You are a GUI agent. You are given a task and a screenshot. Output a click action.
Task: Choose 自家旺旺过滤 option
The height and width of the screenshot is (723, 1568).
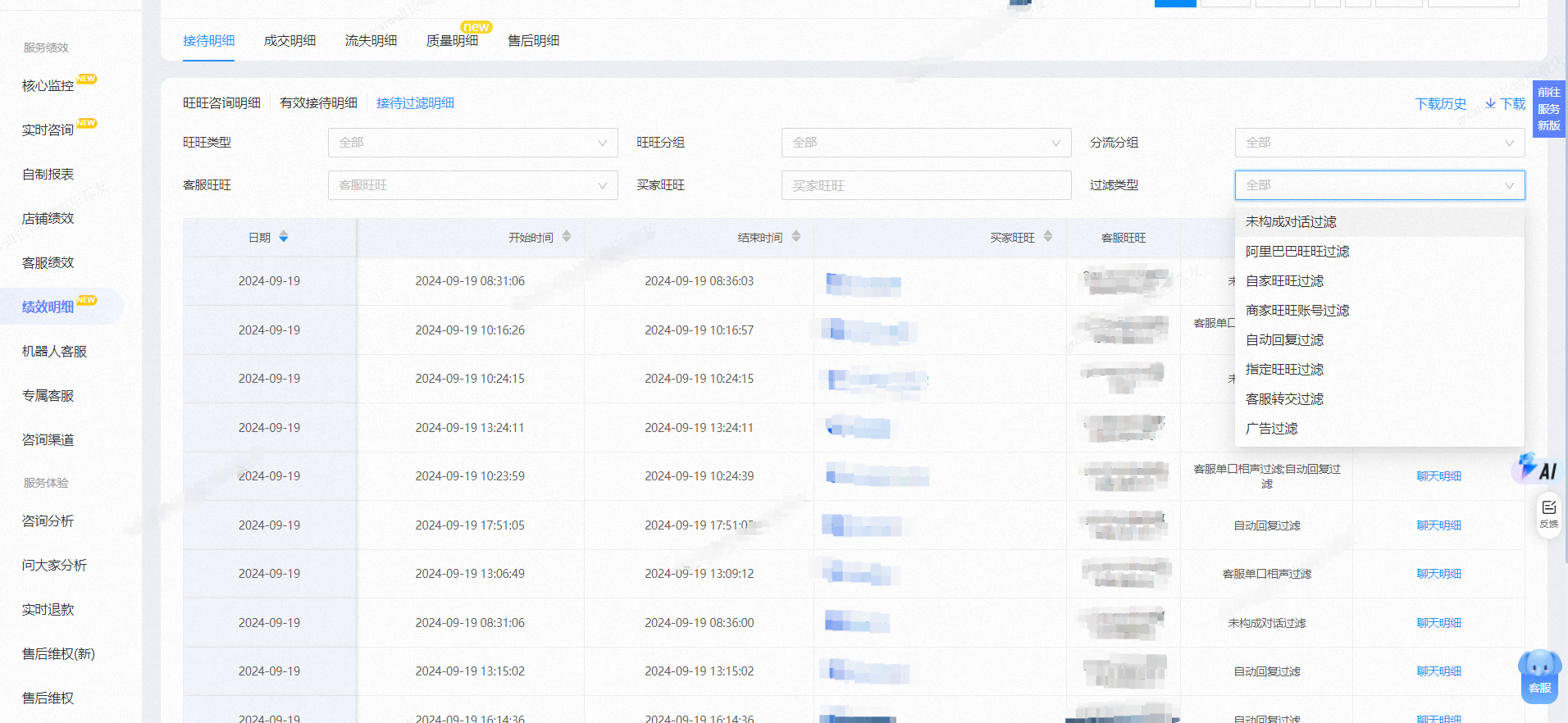point(1379,281)
